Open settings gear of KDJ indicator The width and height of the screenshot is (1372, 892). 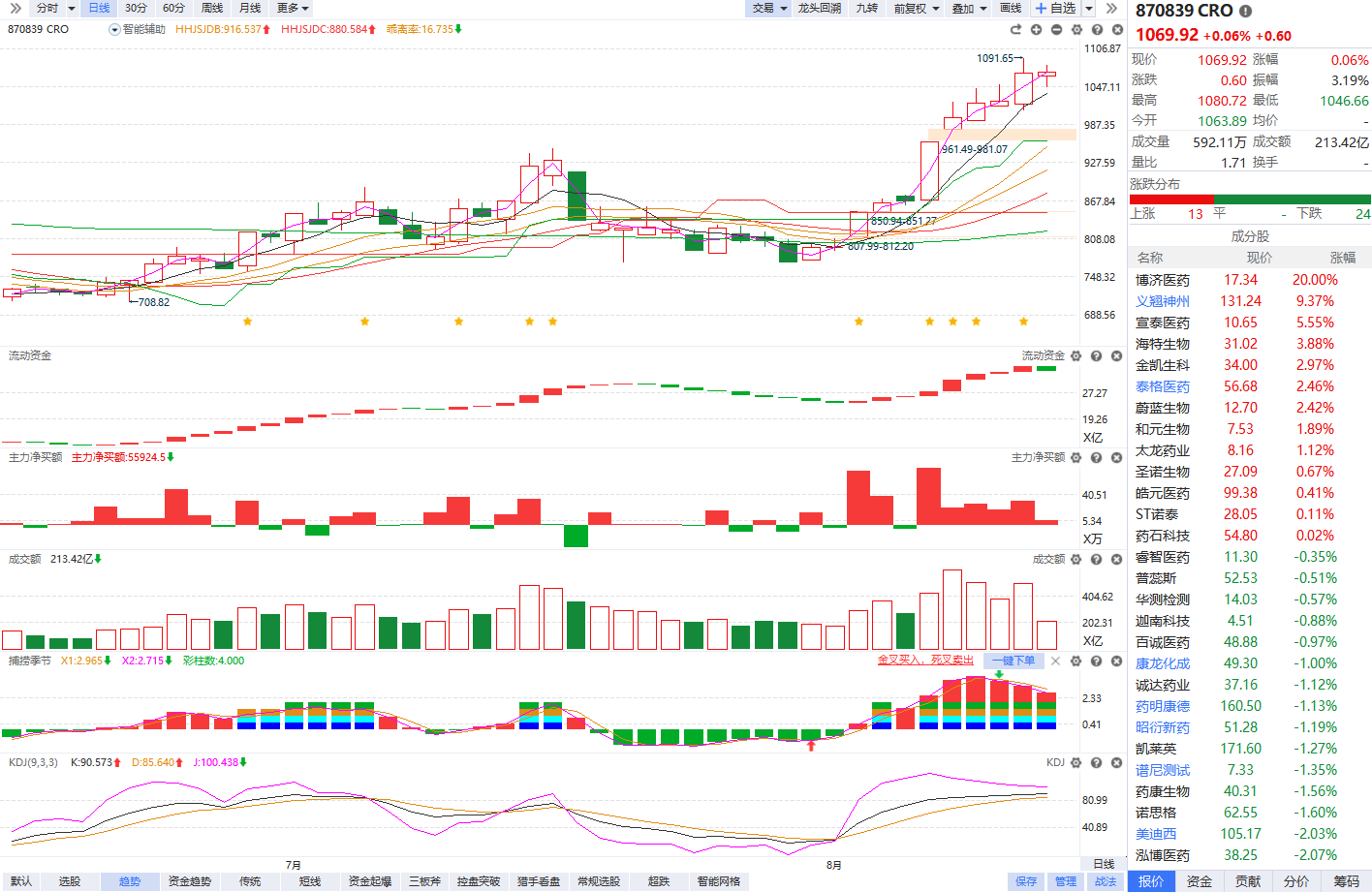click(1076, 763)
